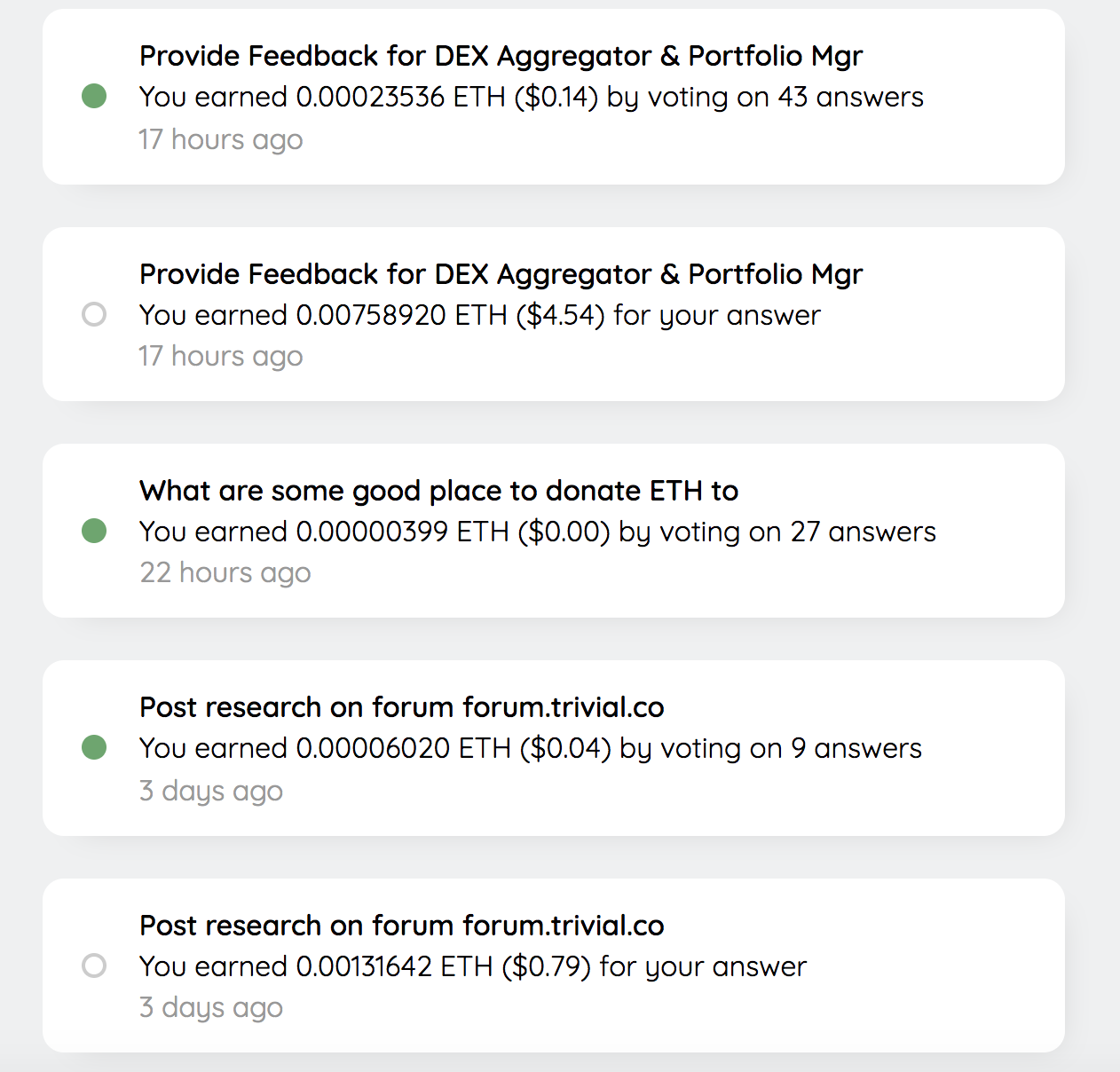Screen dimensions: 1120x1072
Task: Click the "You earned 0.00006020 ETH" line
Action: (530, 748)
